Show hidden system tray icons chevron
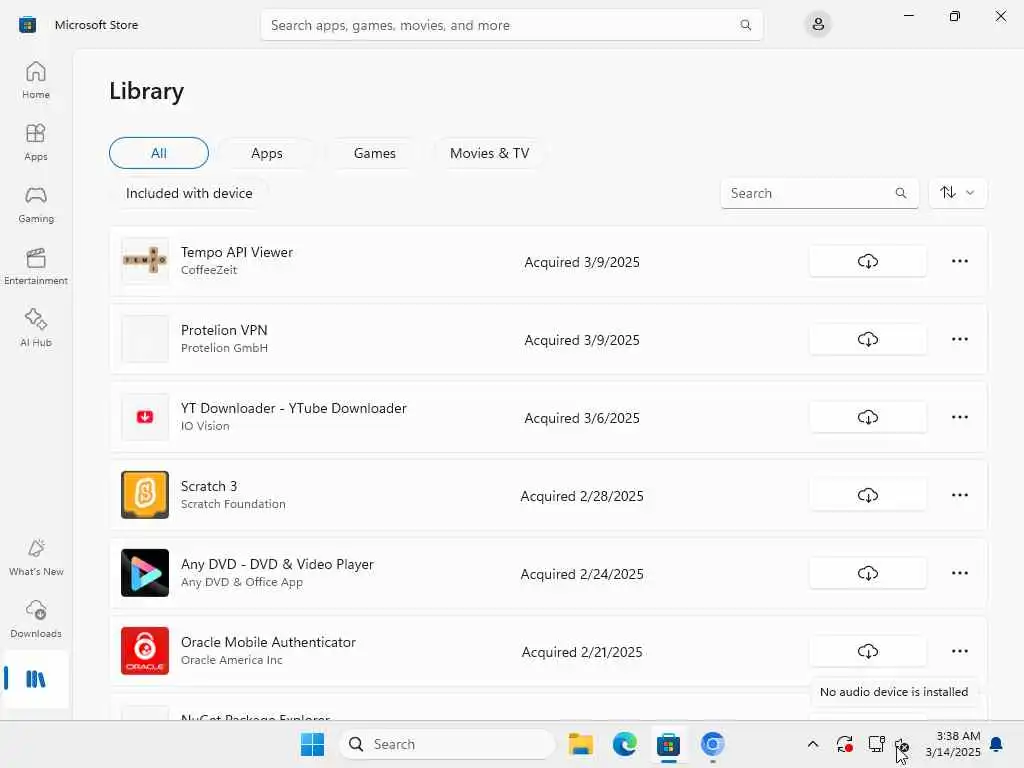The height and width of the screenshot is (768, 1024). [812, 744]
